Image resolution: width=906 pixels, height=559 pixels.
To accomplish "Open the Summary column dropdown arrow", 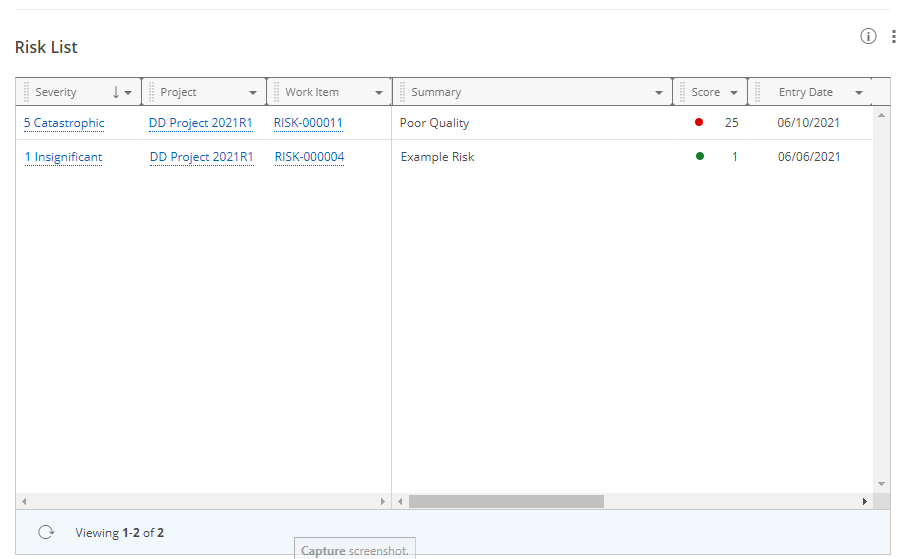I will (659, 93).
